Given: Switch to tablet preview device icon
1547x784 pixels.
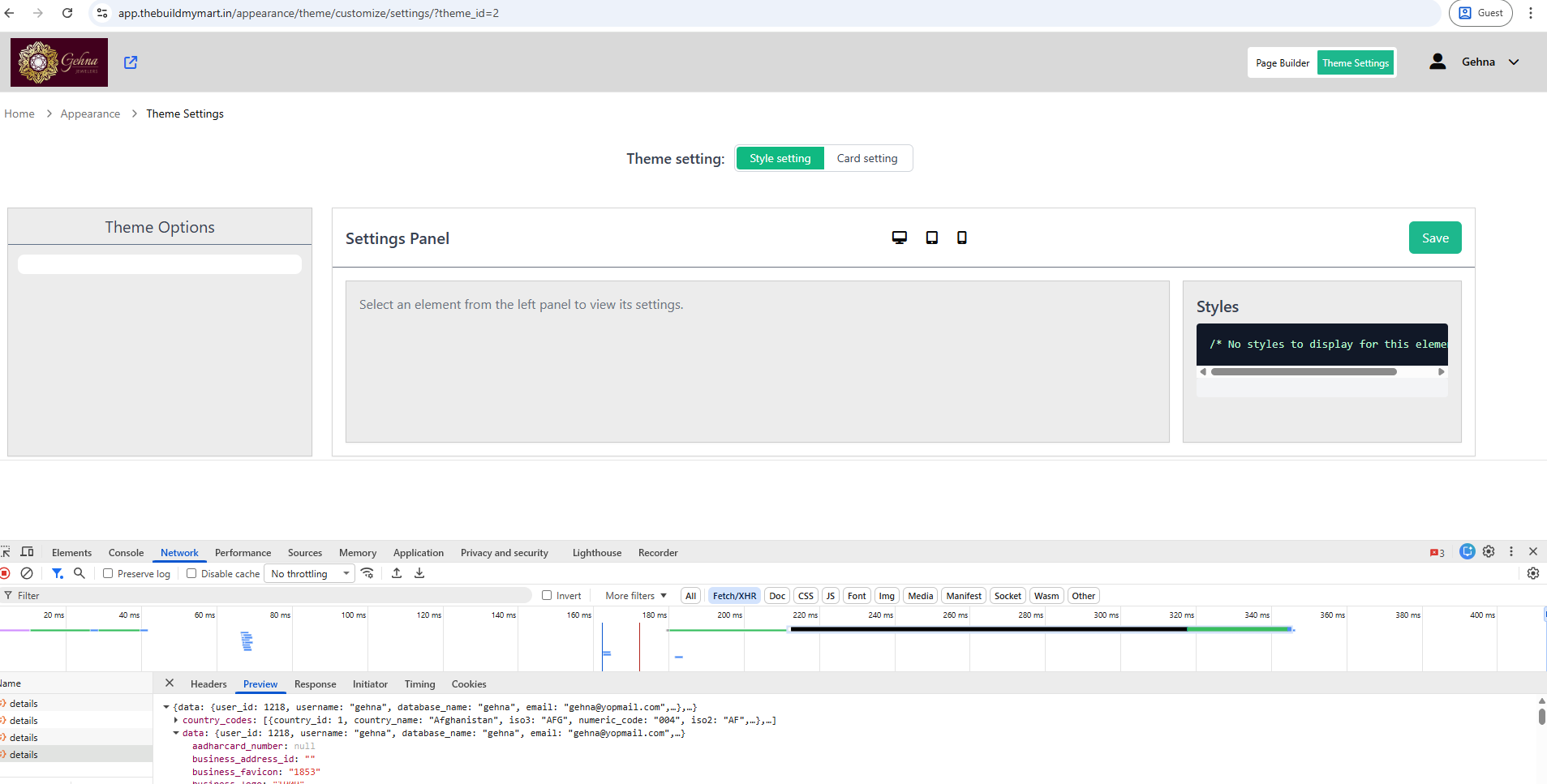Looking at the screenshot, I should [931, 238].
